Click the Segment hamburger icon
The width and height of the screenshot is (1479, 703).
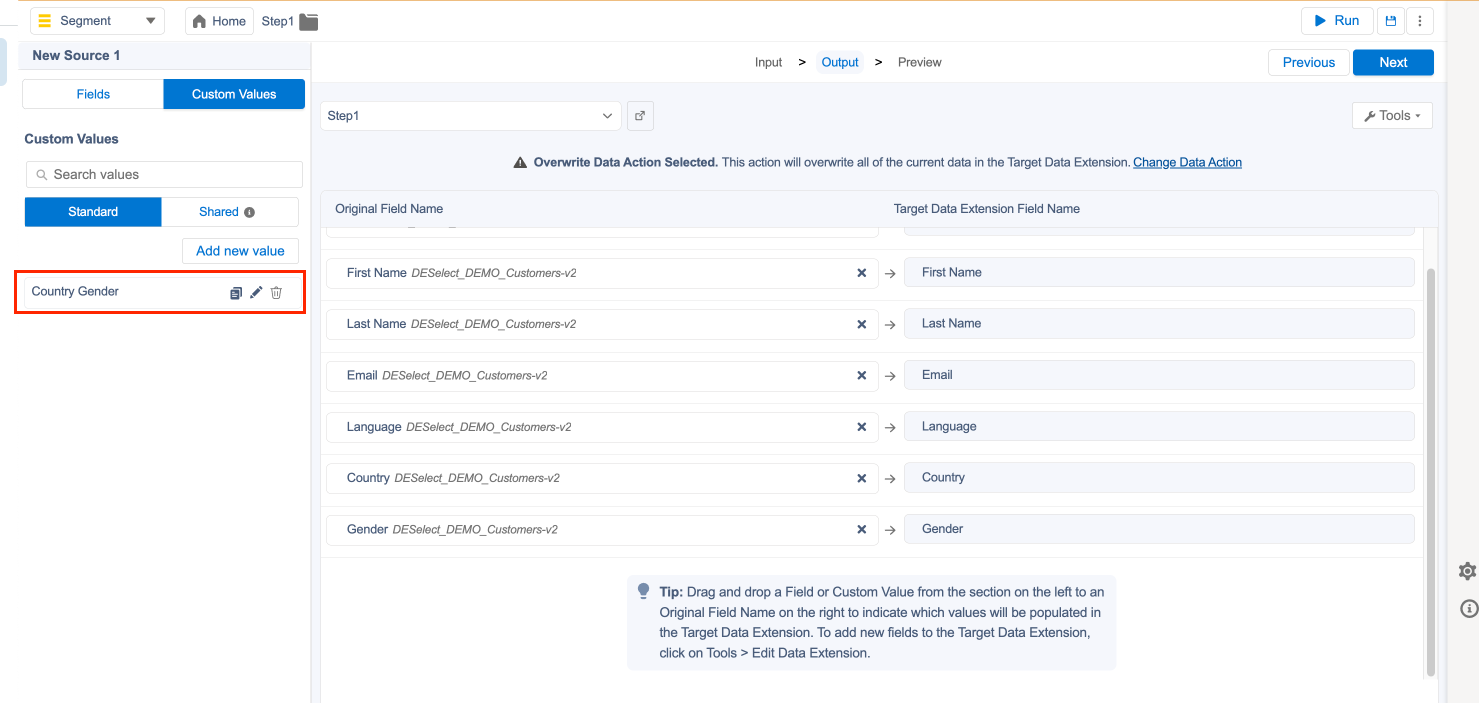[42, 20]
